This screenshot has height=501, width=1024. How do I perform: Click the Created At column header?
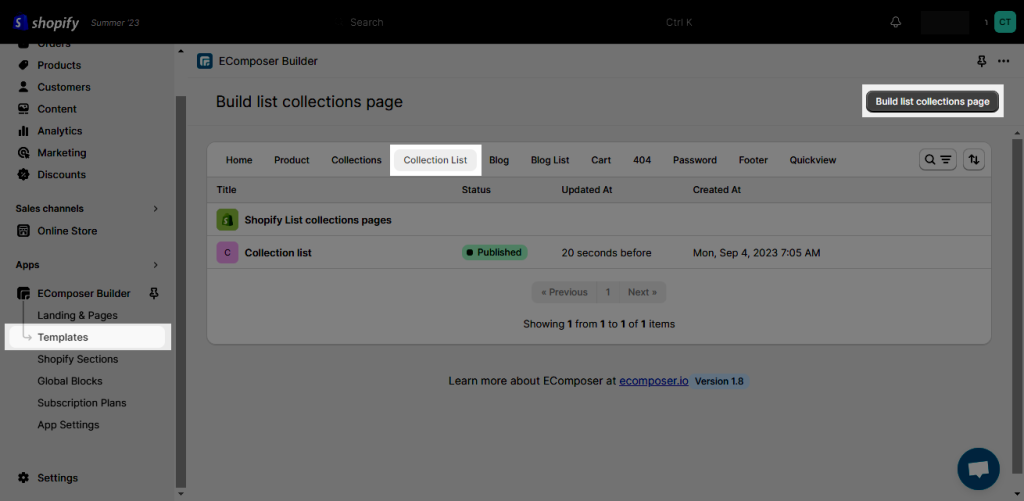[717, 190]
